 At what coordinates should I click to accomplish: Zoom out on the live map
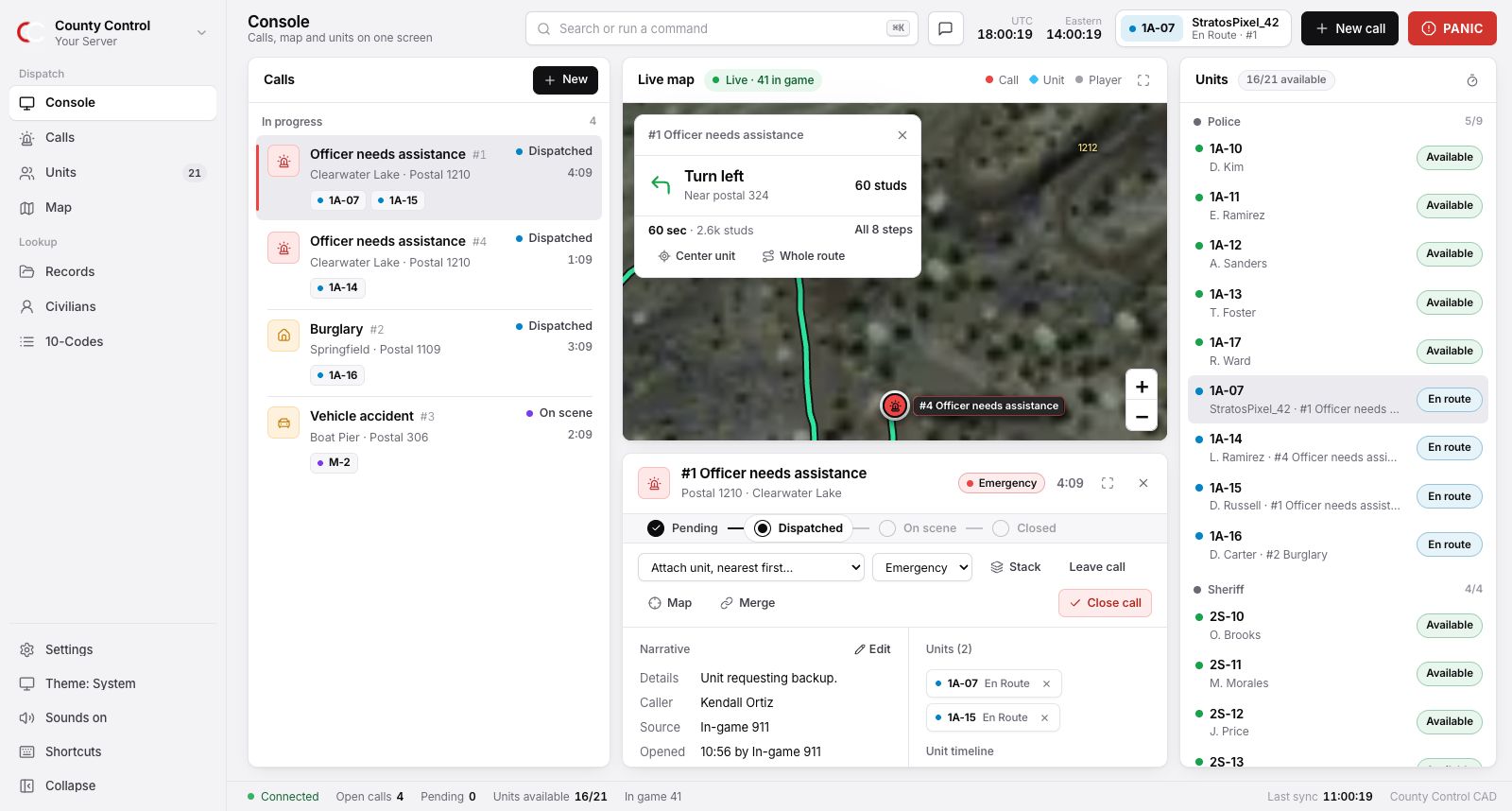[x=1142, y=416]
